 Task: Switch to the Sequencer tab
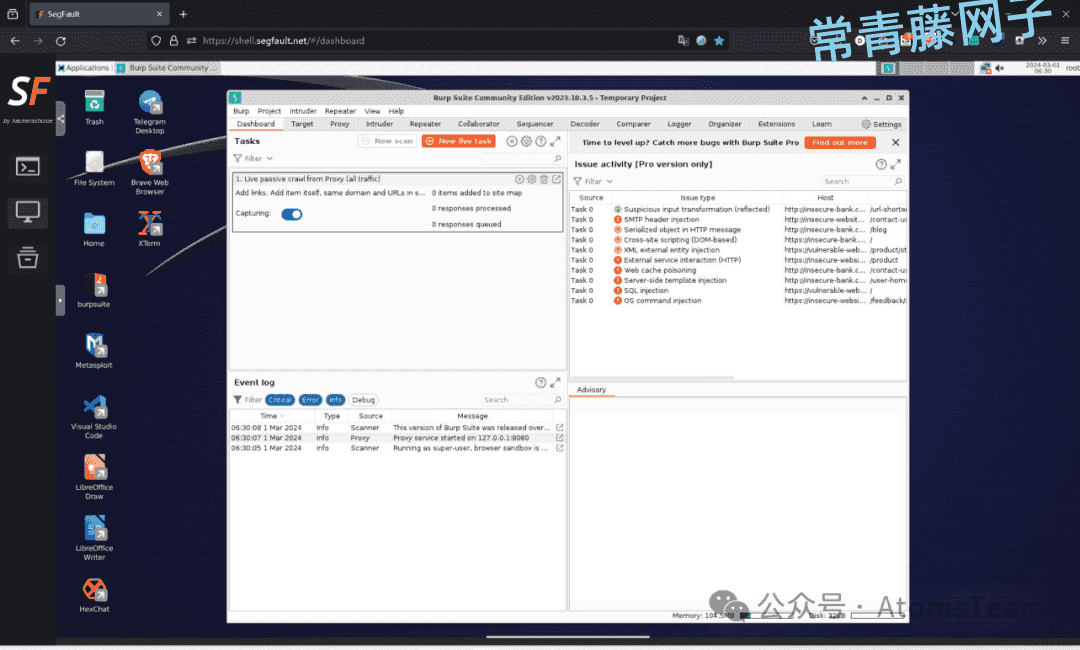[x=535, y=124]
